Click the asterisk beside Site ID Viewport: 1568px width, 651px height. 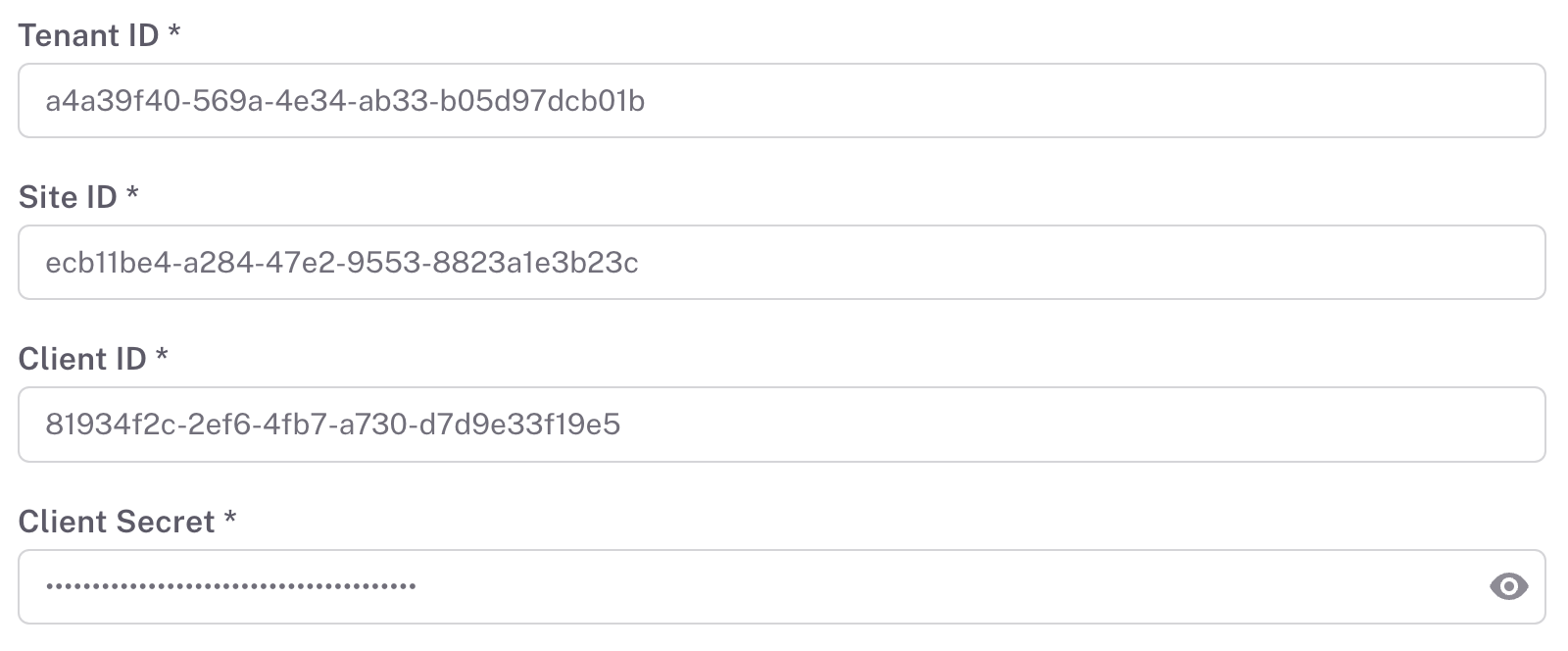pos(132,194)
